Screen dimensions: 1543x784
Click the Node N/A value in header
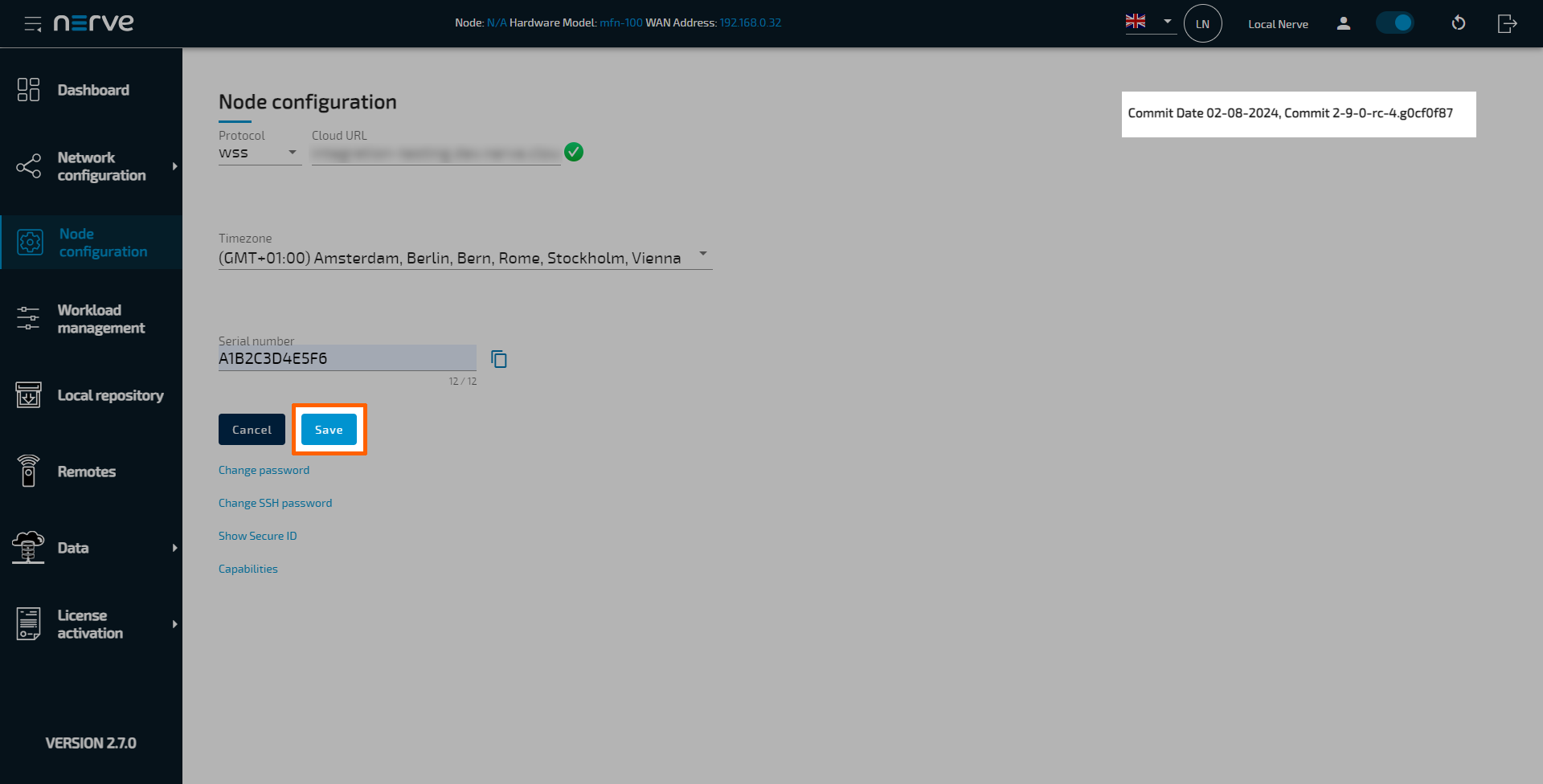pos(497,22)
